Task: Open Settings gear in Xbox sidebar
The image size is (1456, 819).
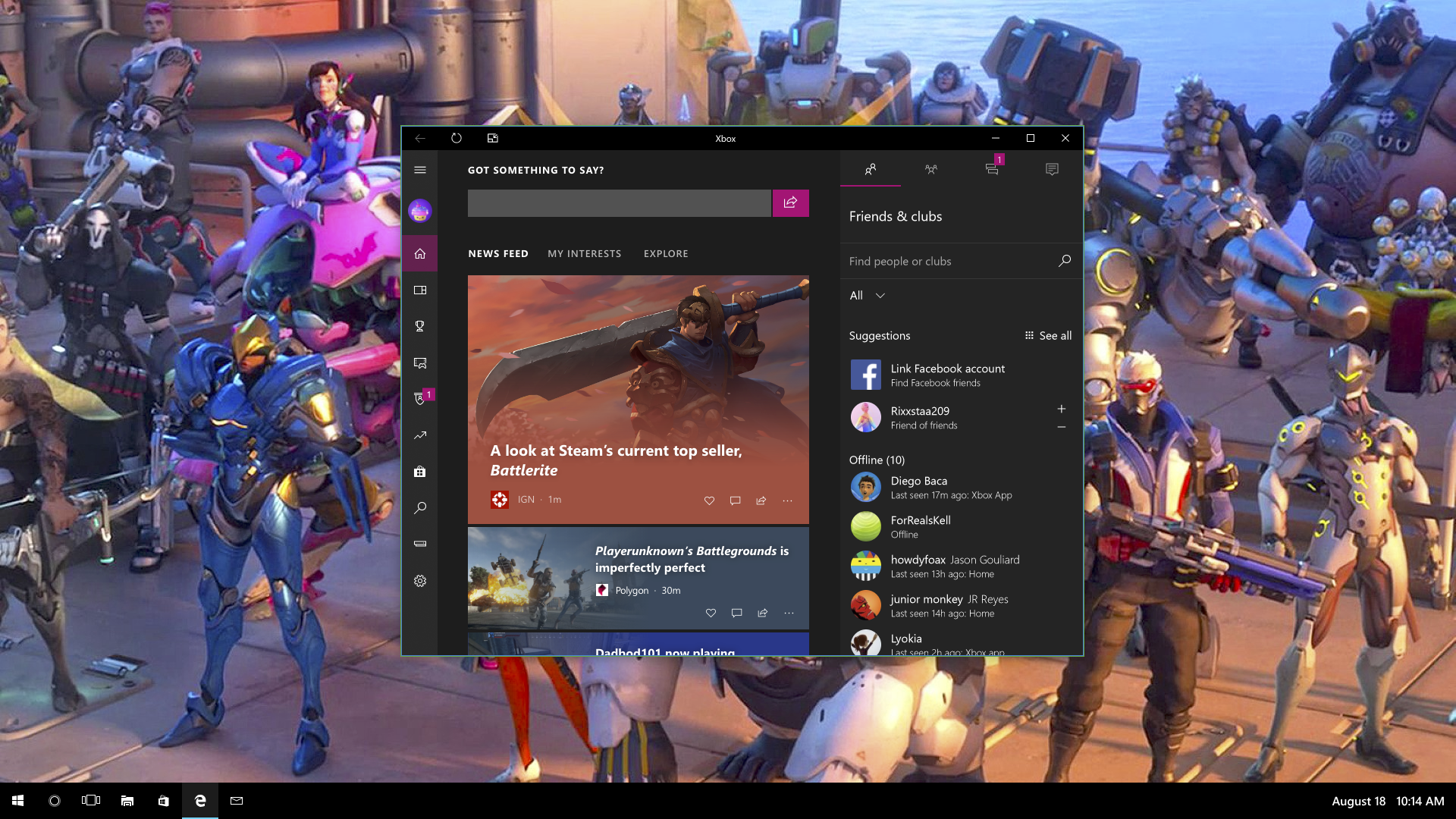Action: 420,581
